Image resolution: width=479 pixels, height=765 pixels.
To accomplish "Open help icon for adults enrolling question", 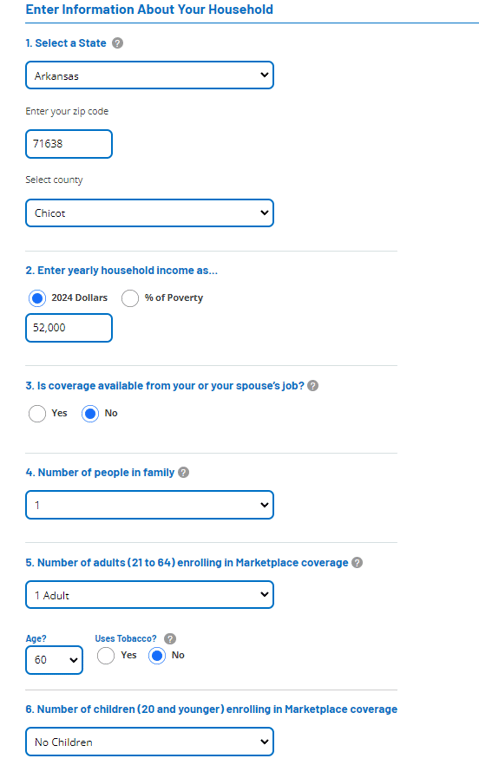I will pyautogui.click(x=357, y=563).
